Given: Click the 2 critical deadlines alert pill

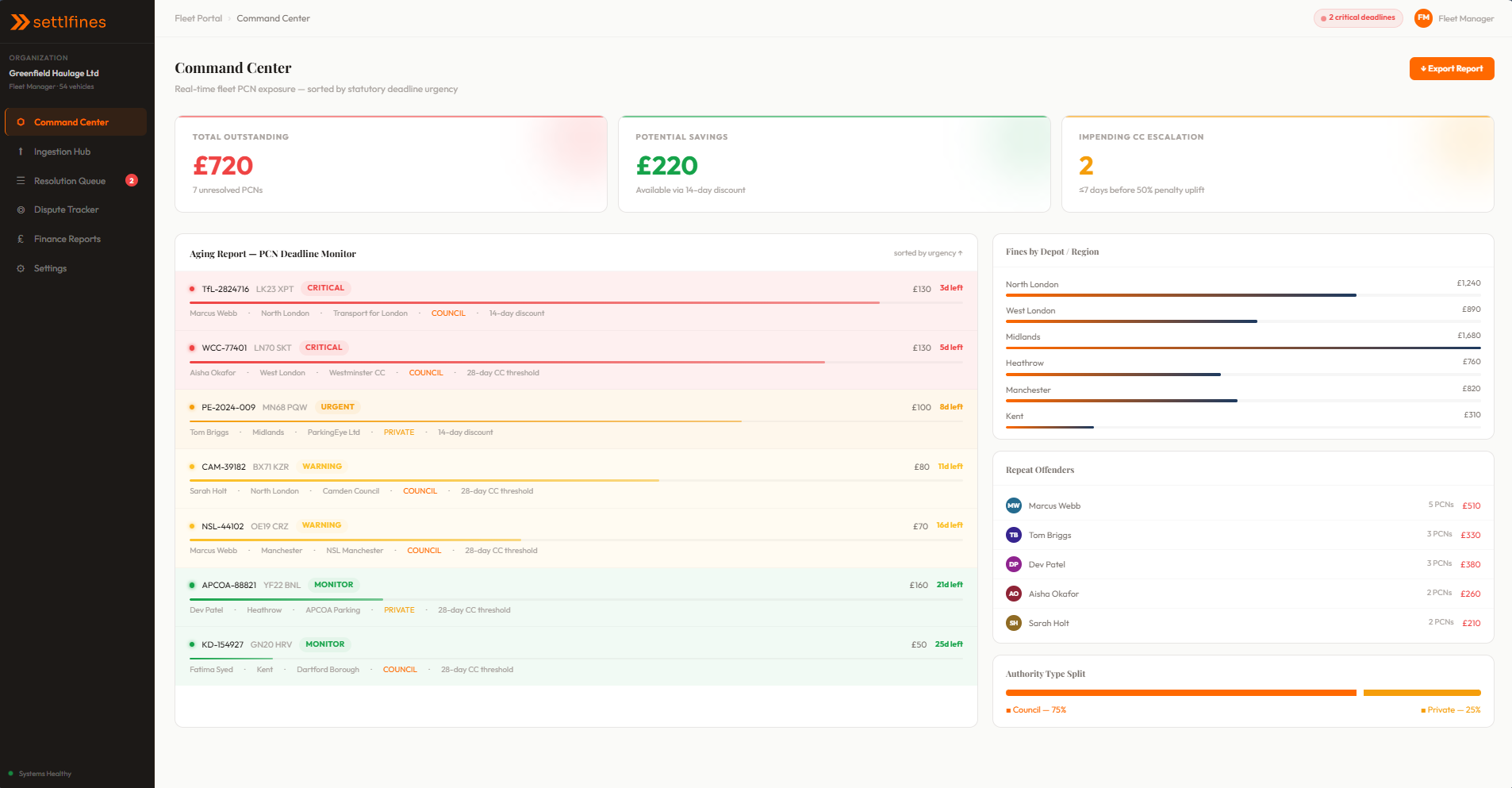Looking at the screenshot, I should tap(1357, 18).
